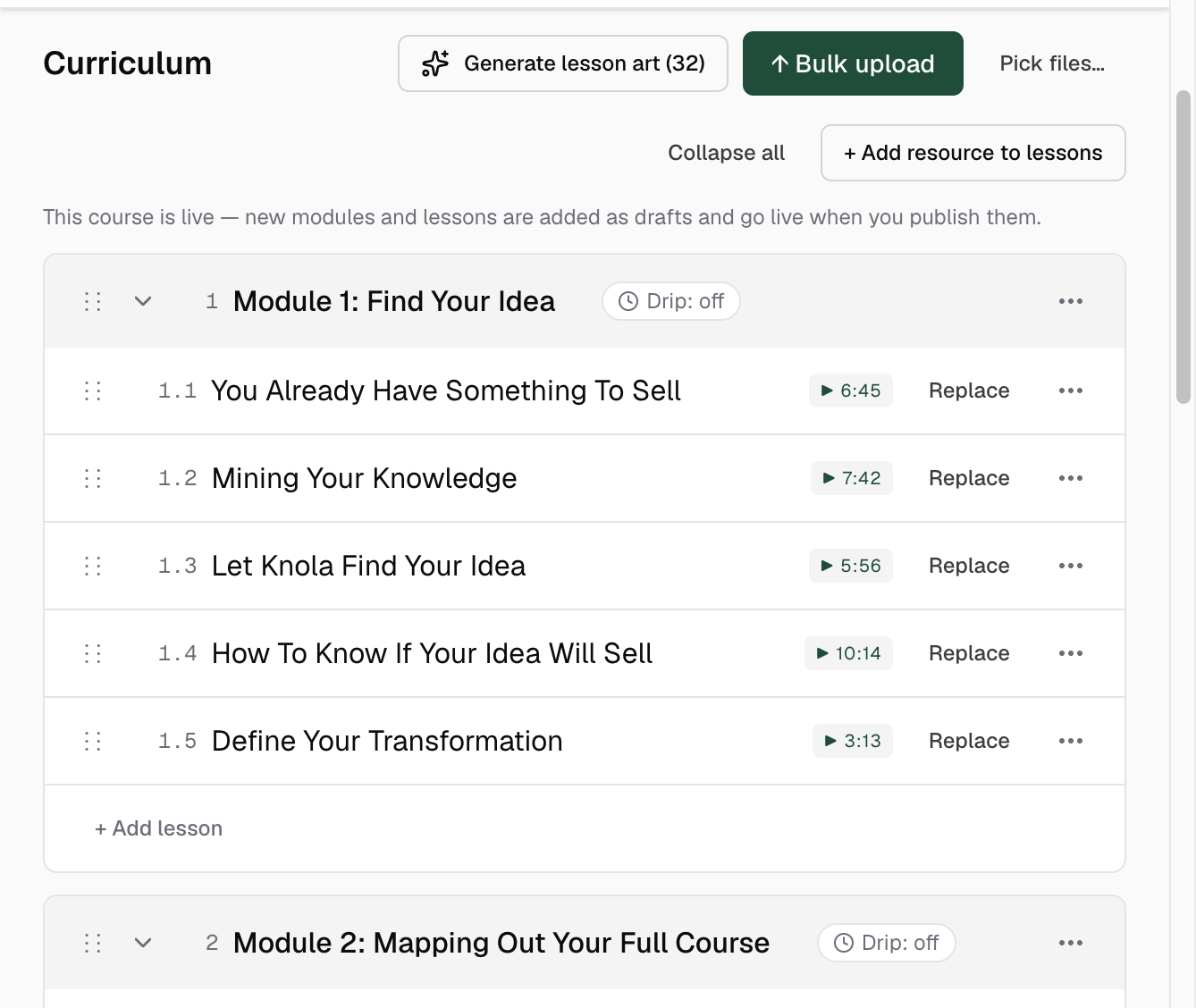The height and width of the screenshot is (1008, 1196).
Task: Grab the drag handle for Module 1
Action: tap(92, 301)
